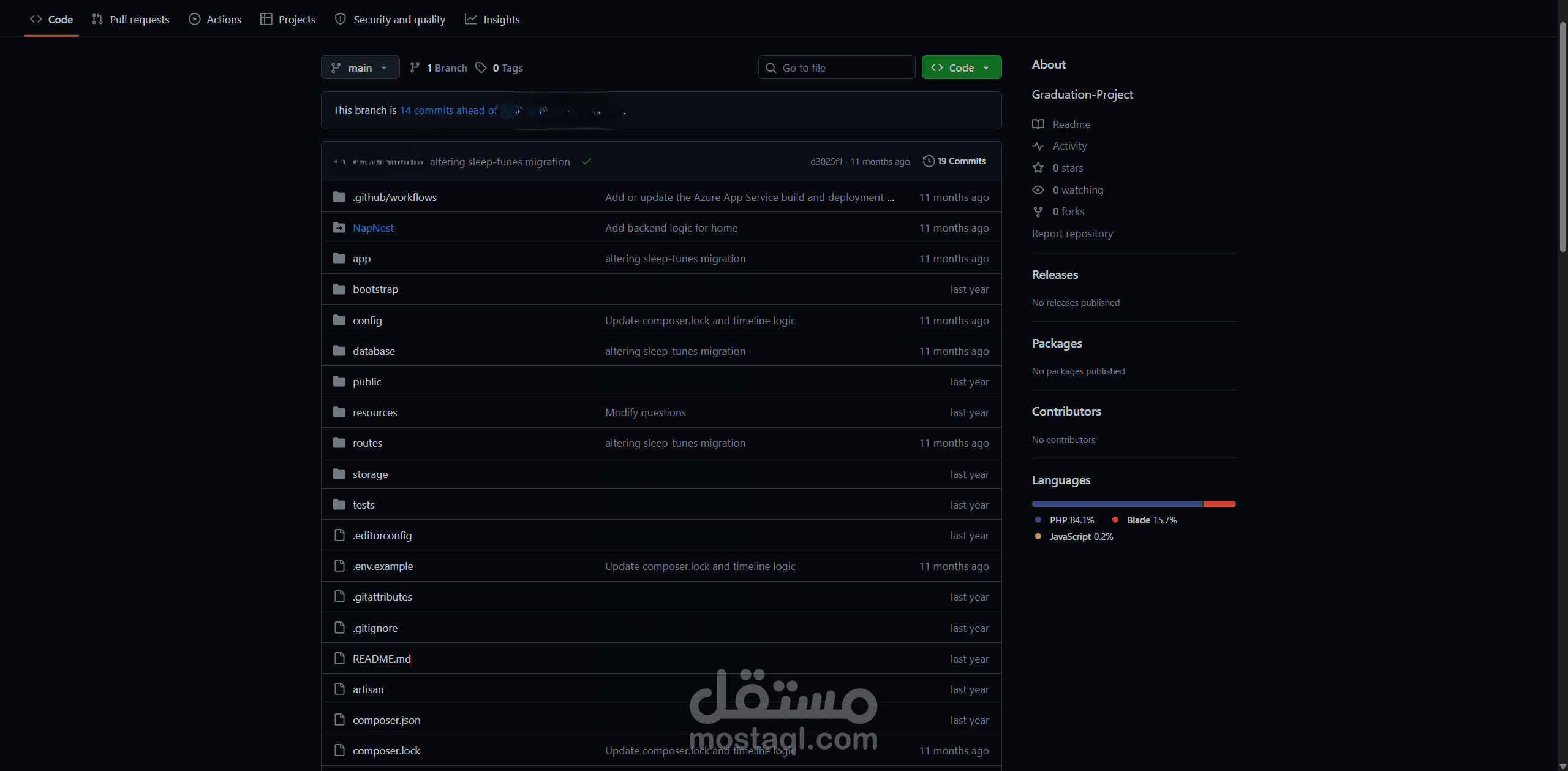Viewport: 1568px width, 771px height.
Task: Click the NapNest submodule folder icon
Action: [339, 227]
